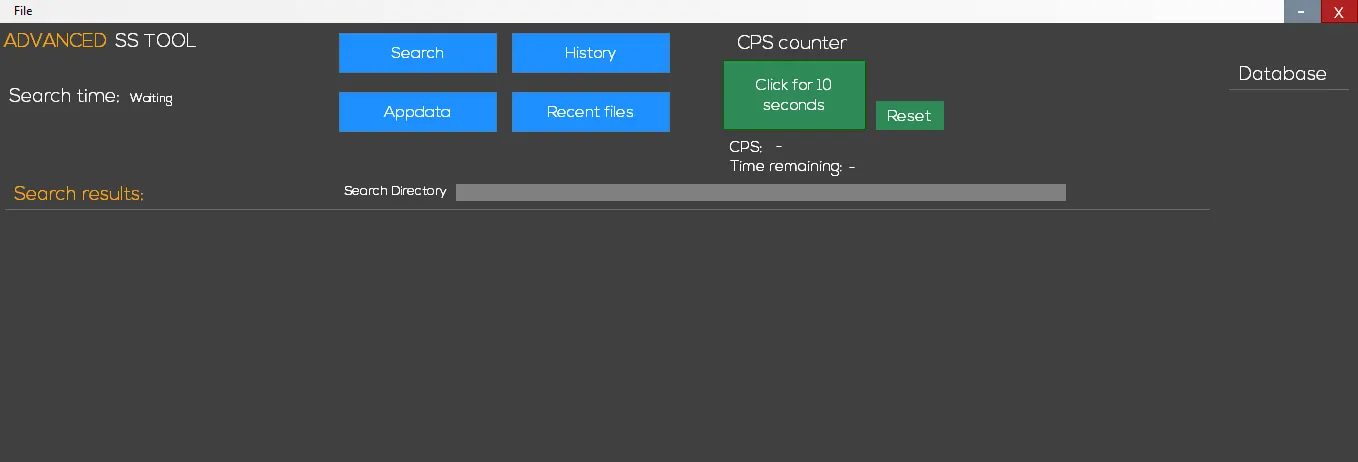This screenshot has height=462, width=1358.
Task: Open the History view
Action: point(590,53)
